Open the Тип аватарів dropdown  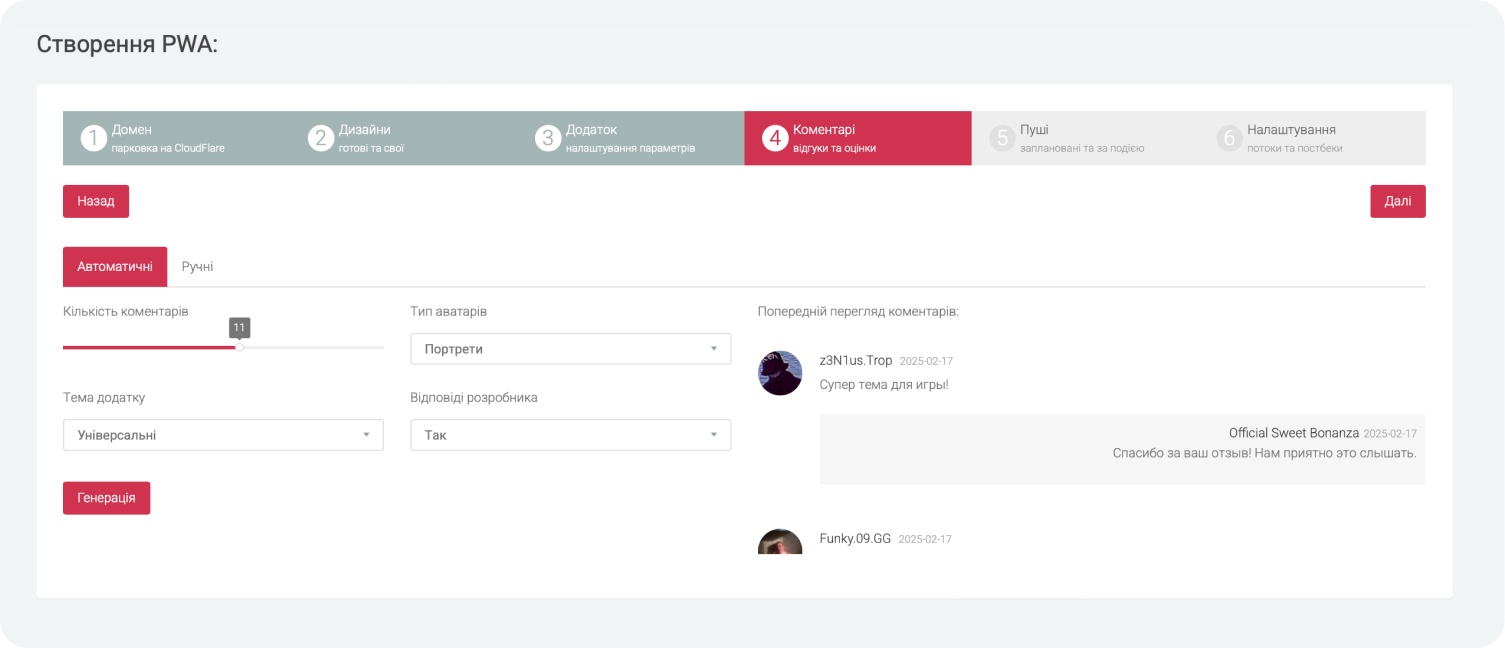tap(570, 349)
